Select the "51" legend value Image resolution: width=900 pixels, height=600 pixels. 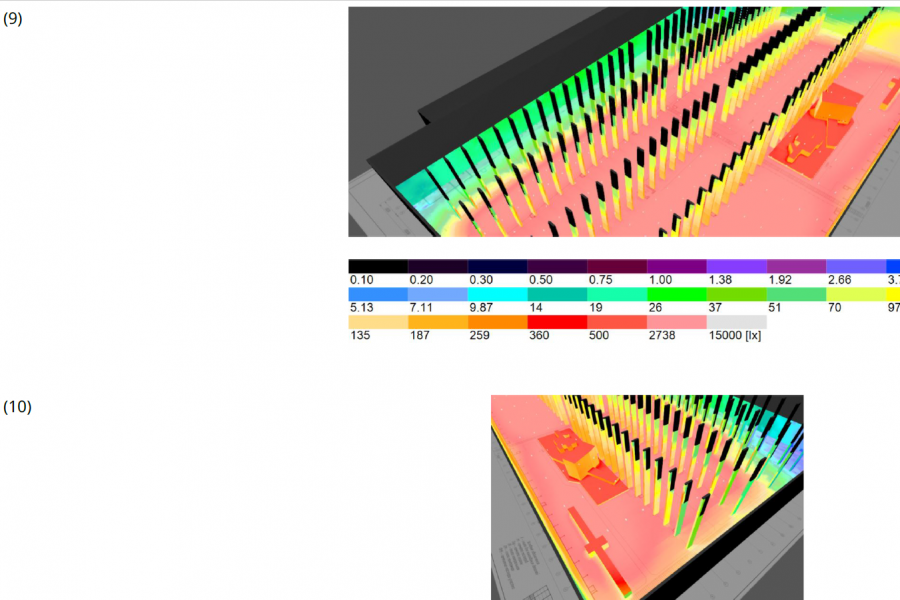point(775,308)
